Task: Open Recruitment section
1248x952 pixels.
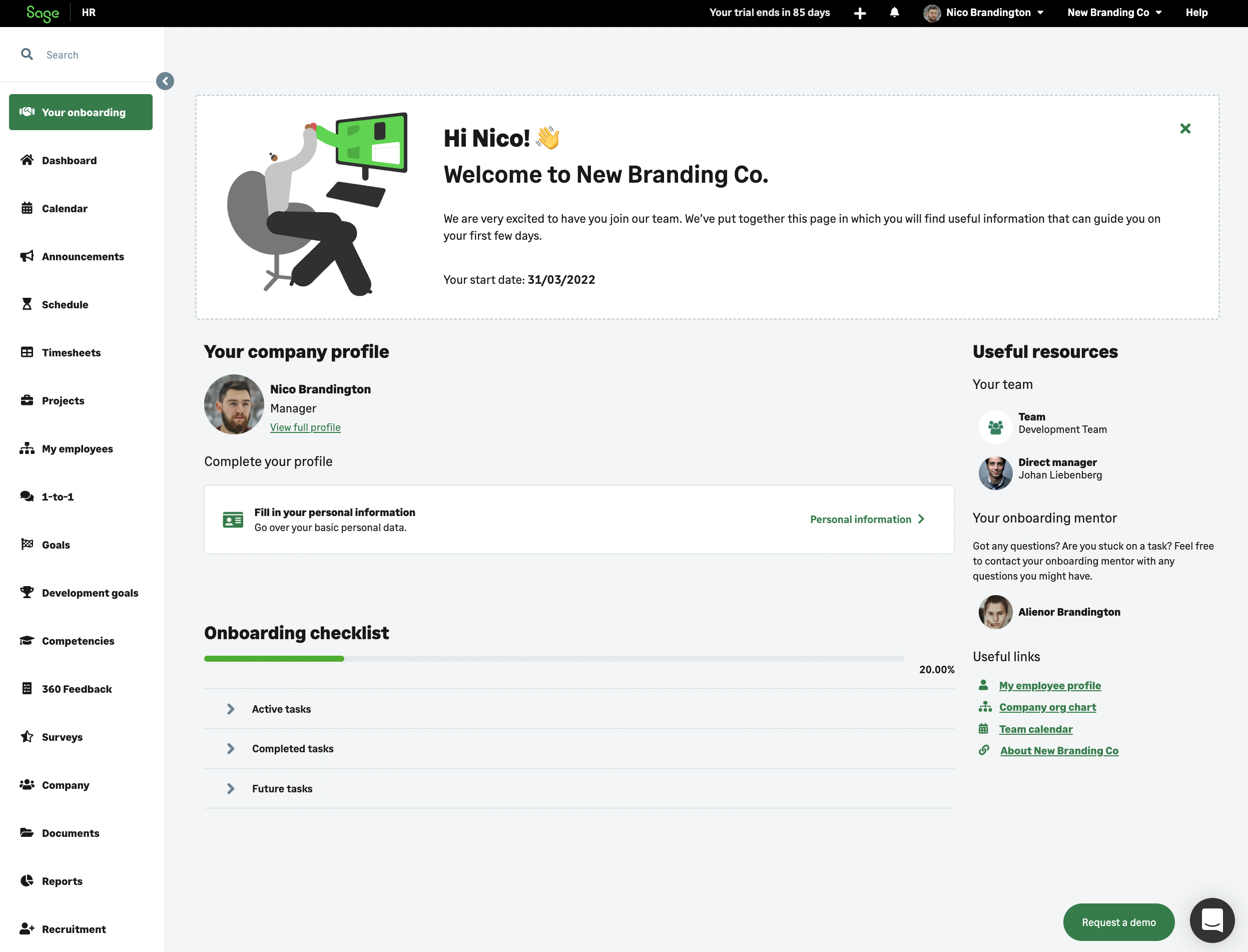Action: [73, 929]
